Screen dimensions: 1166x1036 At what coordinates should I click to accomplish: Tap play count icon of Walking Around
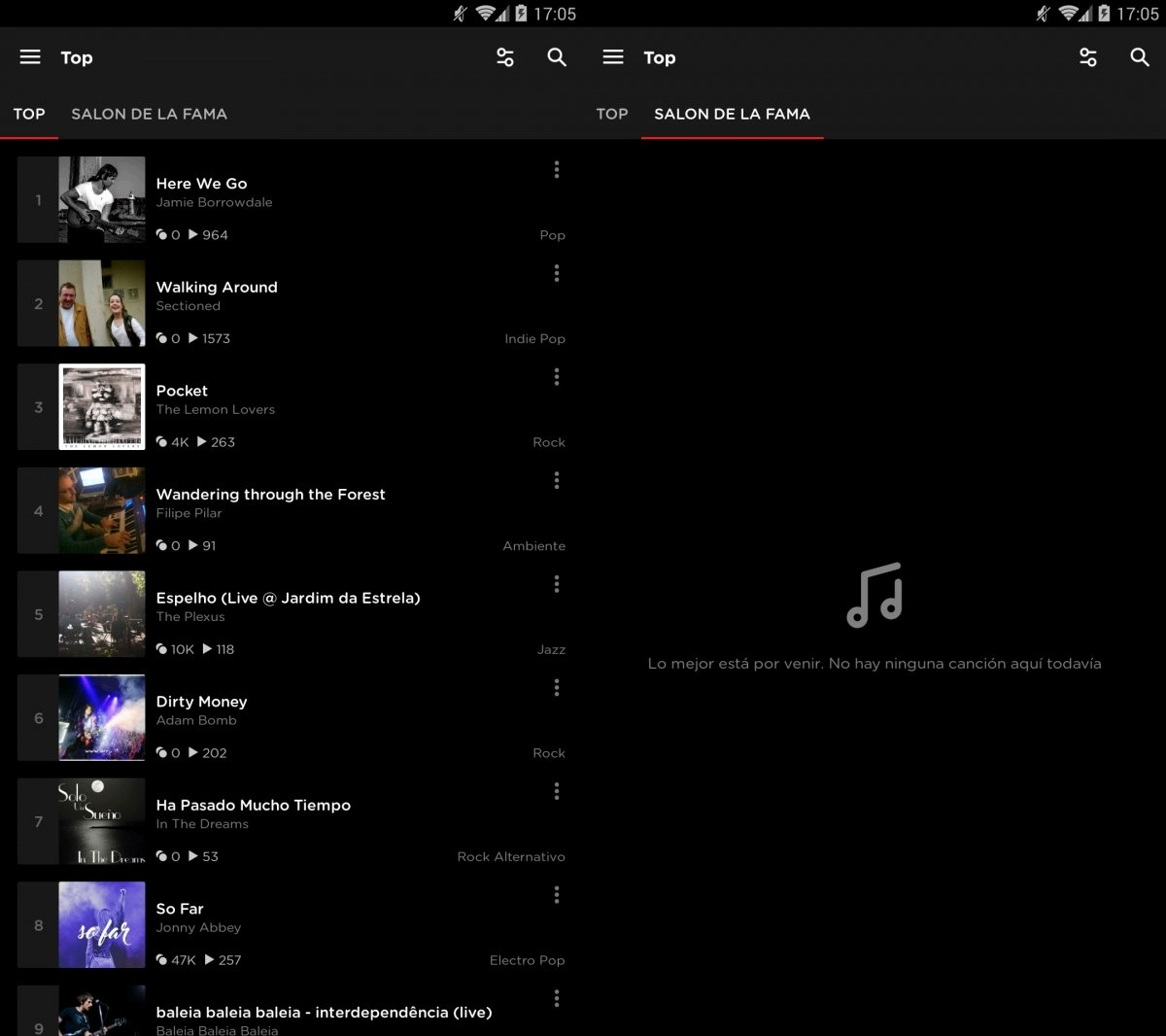tap(193, 338)
